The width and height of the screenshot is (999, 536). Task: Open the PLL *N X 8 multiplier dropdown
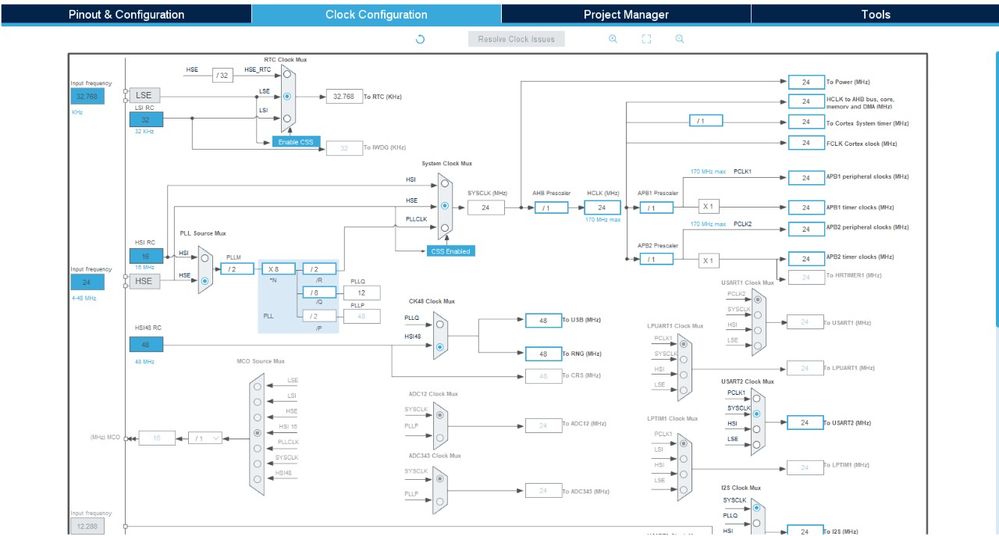278,269
